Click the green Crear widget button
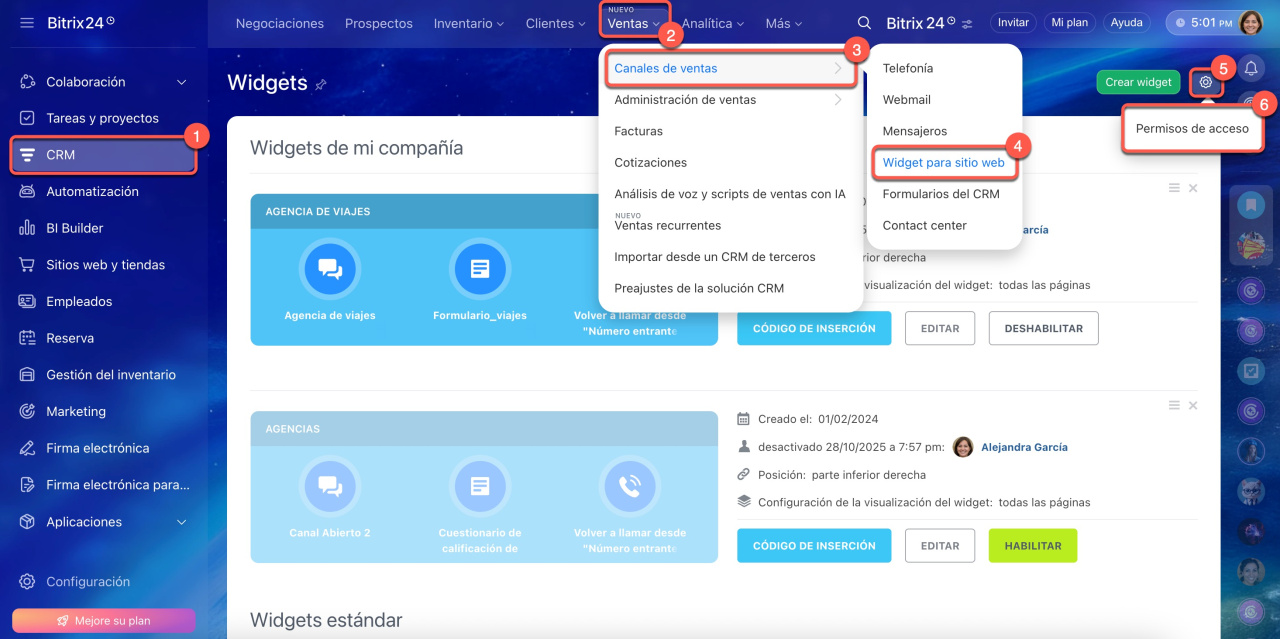Viewport: 1280px width, 639px height. [1138, 82]
